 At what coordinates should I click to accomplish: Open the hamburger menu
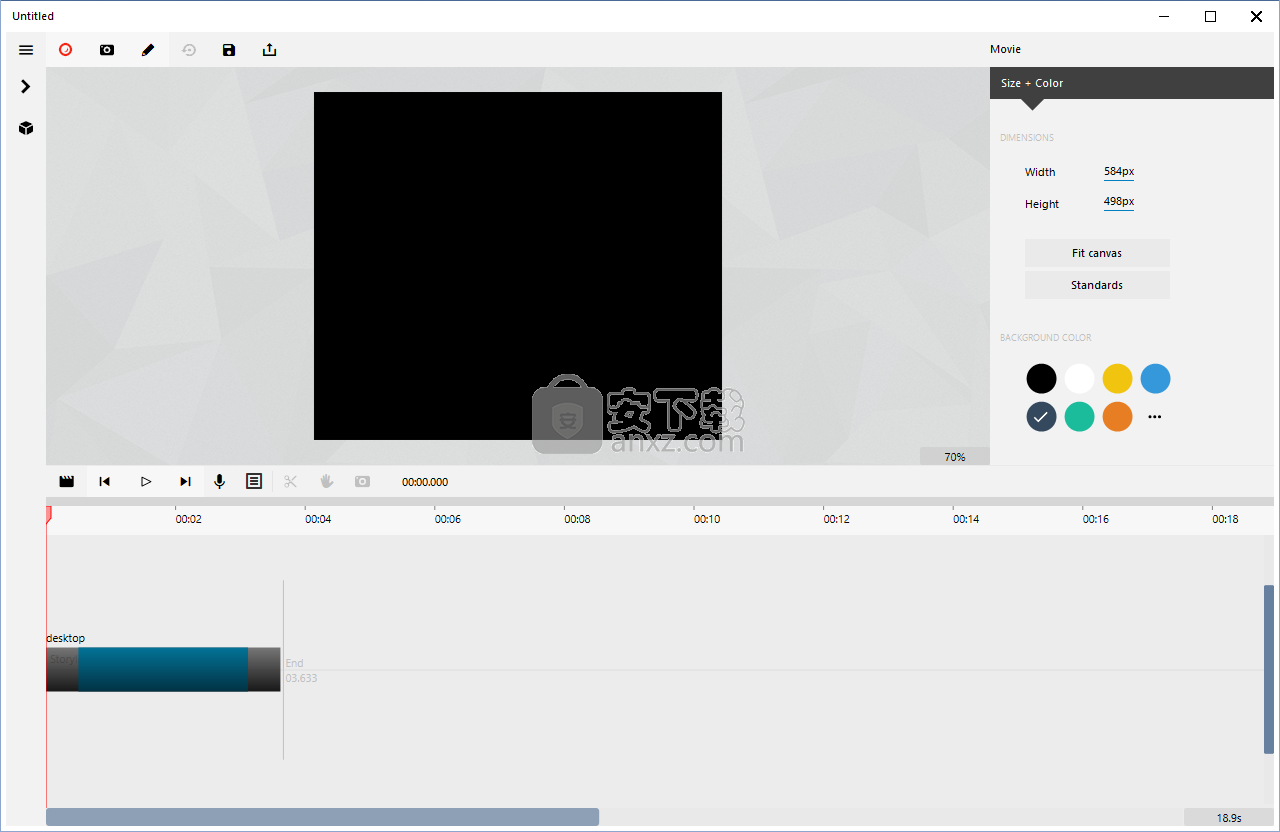pos(26,49)
